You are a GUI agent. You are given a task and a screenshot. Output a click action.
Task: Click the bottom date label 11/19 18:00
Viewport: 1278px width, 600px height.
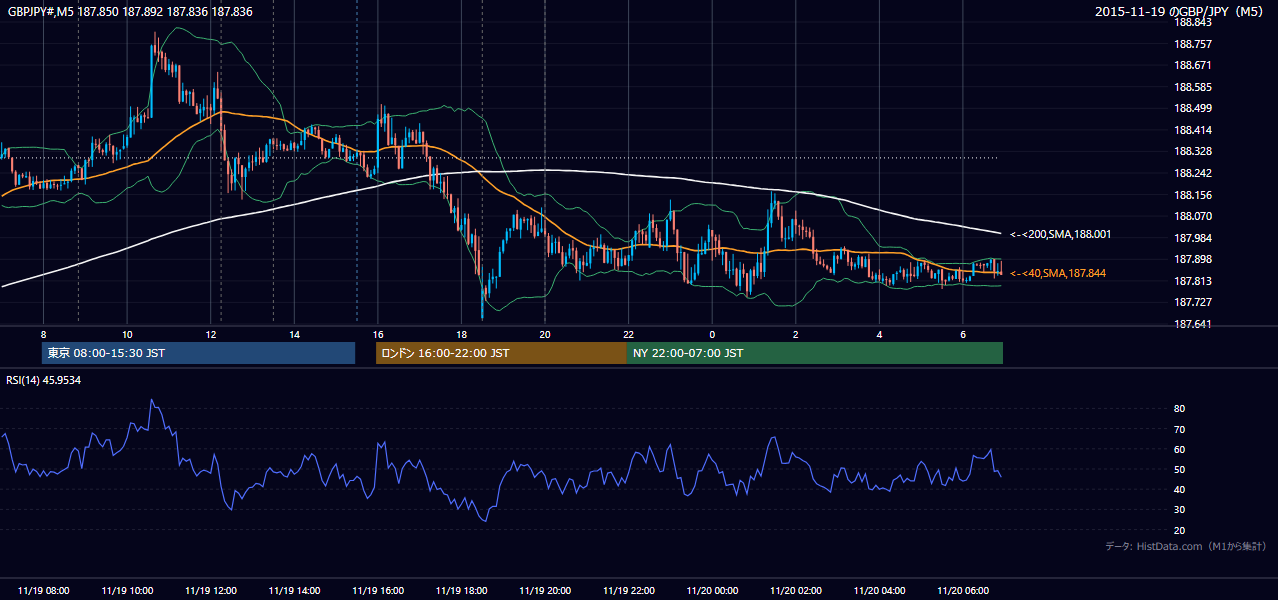coord(461,591)
